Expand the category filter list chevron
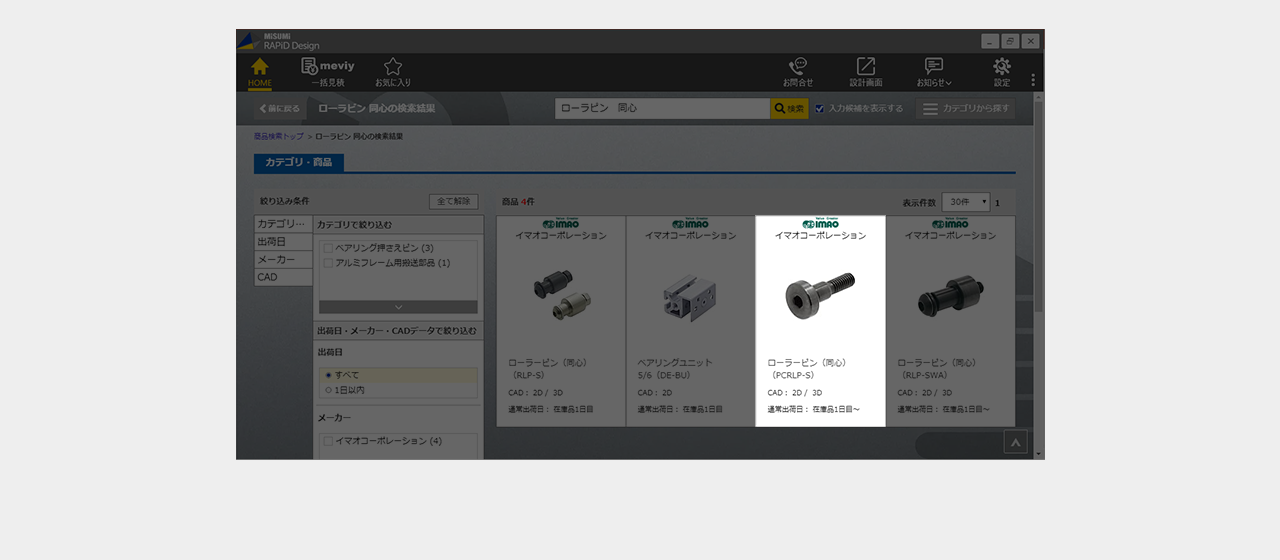This screenshot has width=1280, height=560. coord(398,307)
